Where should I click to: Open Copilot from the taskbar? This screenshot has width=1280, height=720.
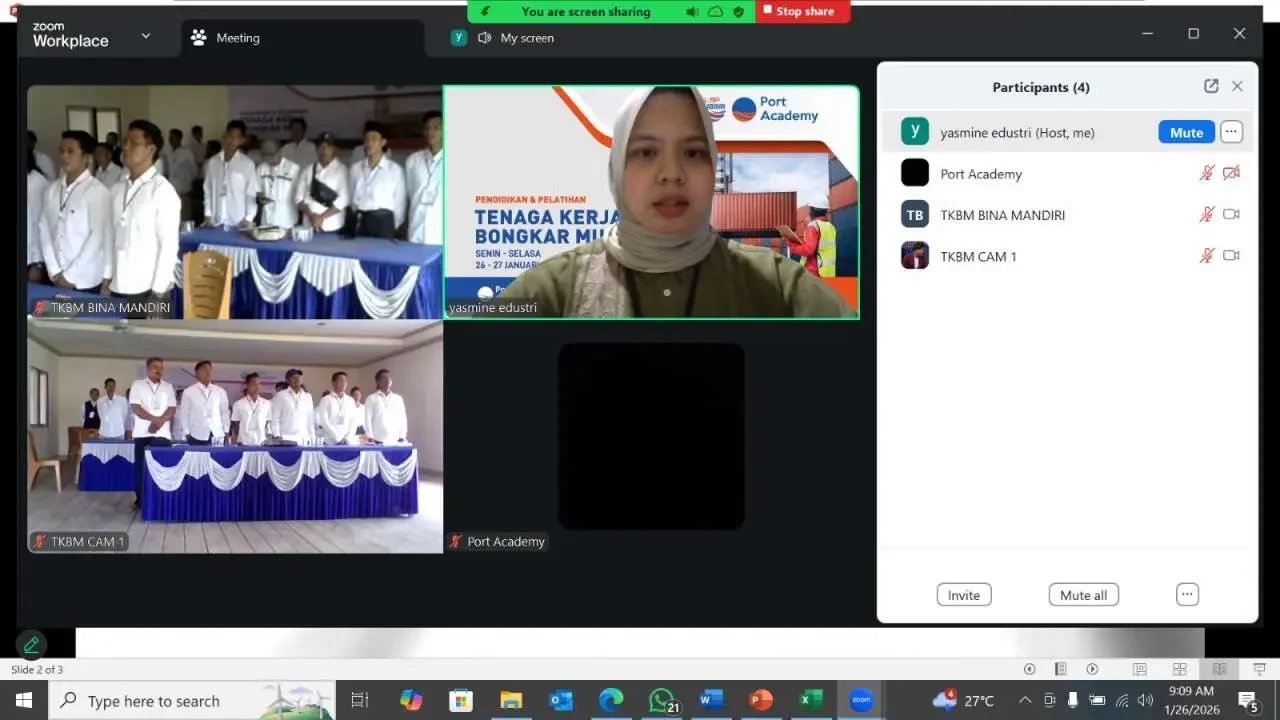(411, 700)
